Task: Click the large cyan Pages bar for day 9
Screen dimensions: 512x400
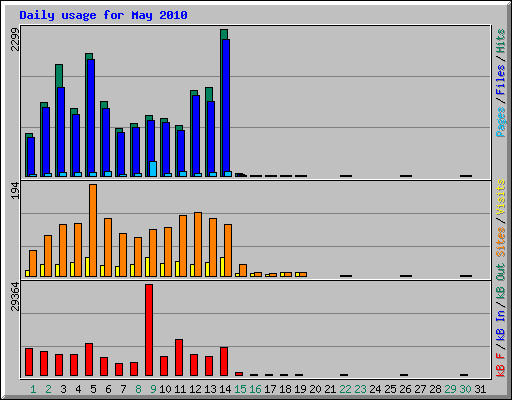Action: click(153, 169)
